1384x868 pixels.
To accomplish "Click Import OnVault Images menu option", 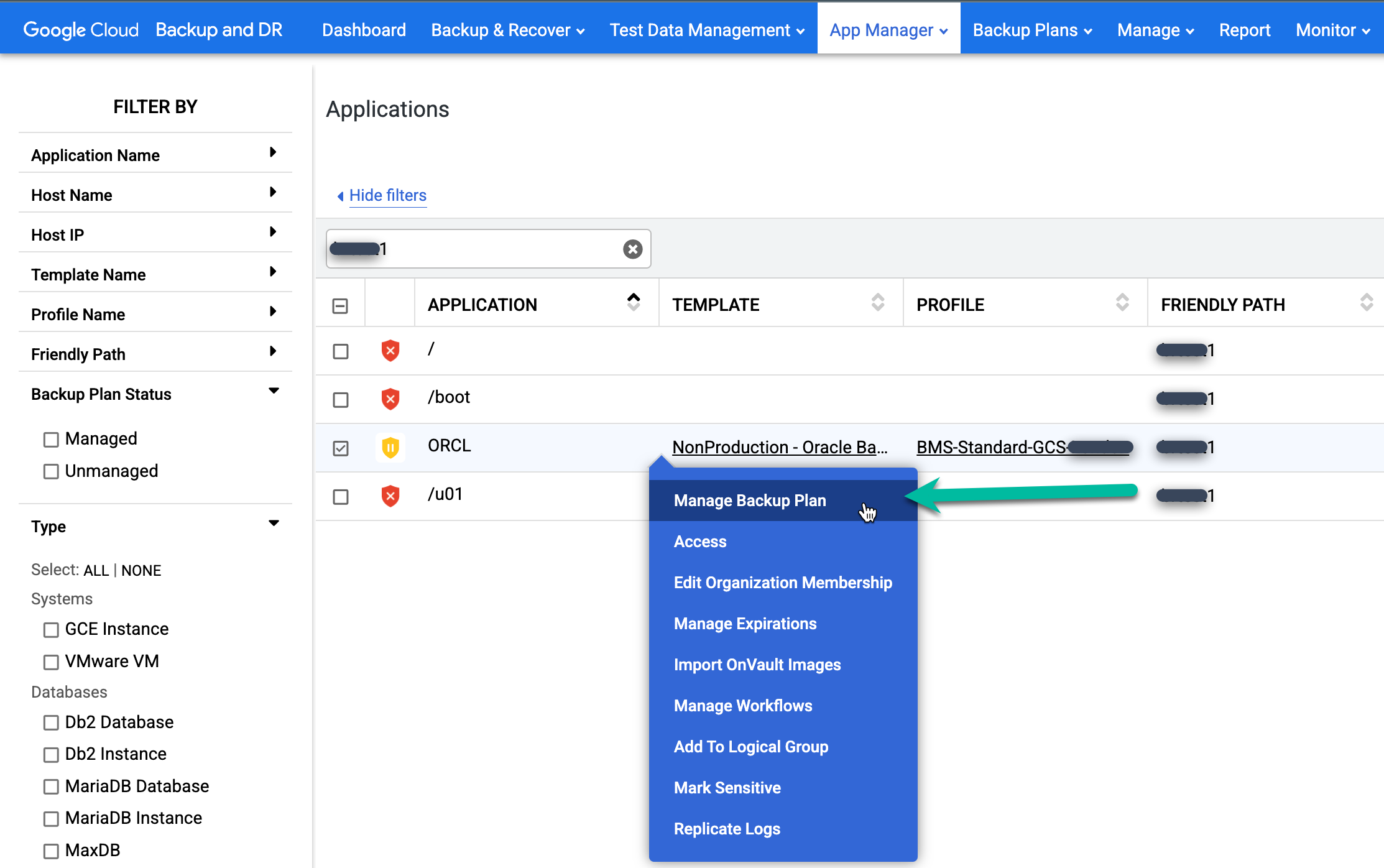I will [x=757, y=664].
